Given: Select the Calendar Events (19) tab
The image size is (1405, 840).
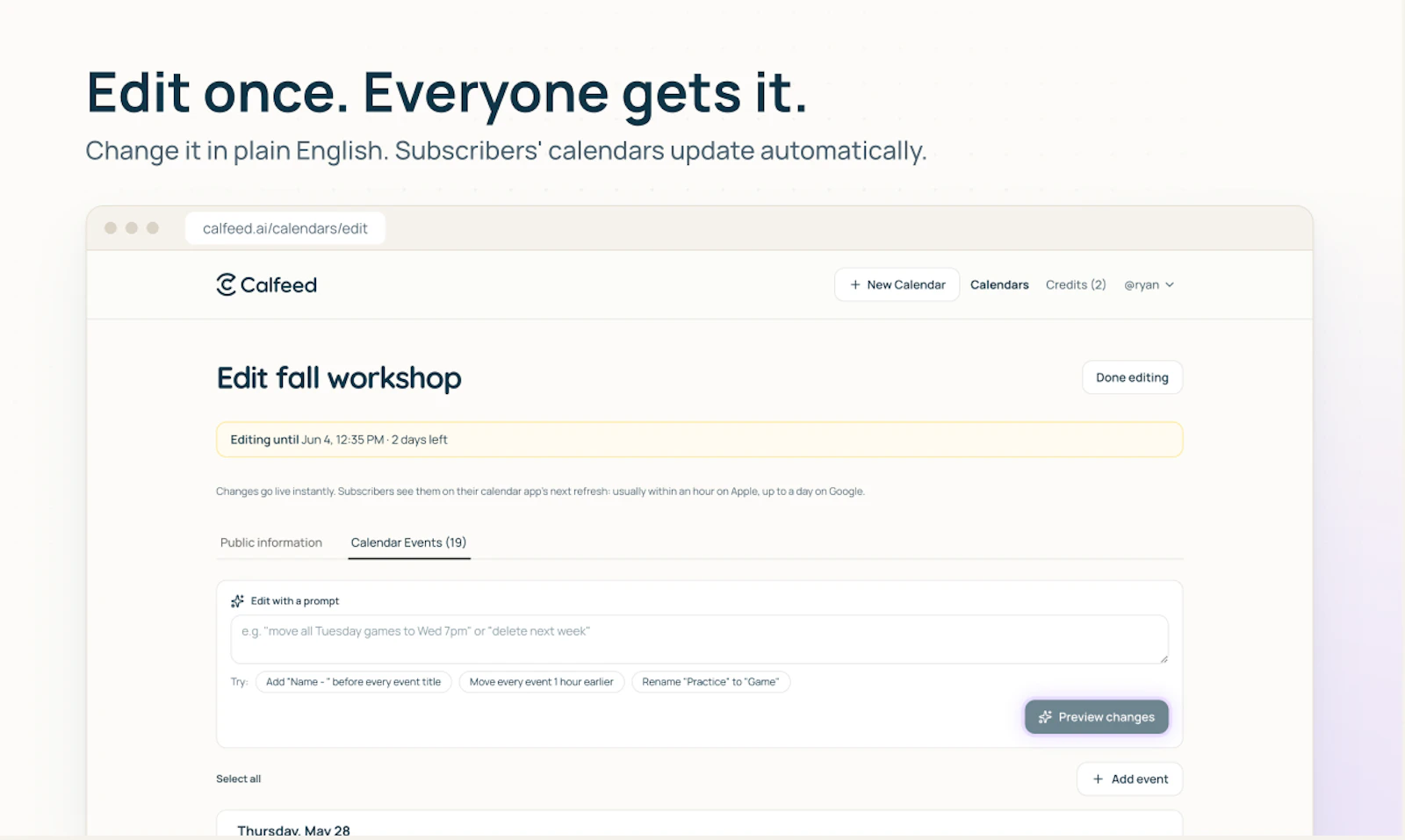Looking at the screenshot, I should pos(408,542).
